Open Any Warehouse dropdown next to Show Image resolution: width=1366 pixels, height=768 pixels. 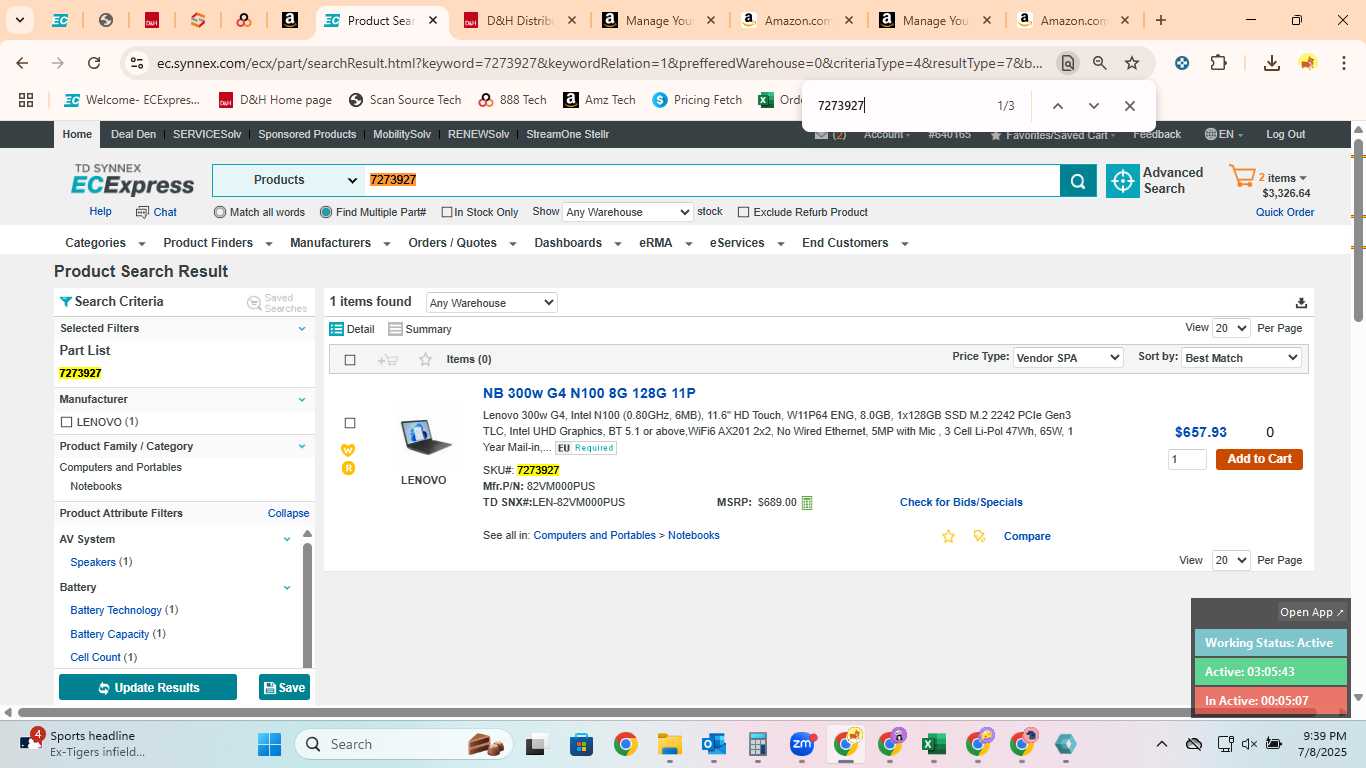627,212
